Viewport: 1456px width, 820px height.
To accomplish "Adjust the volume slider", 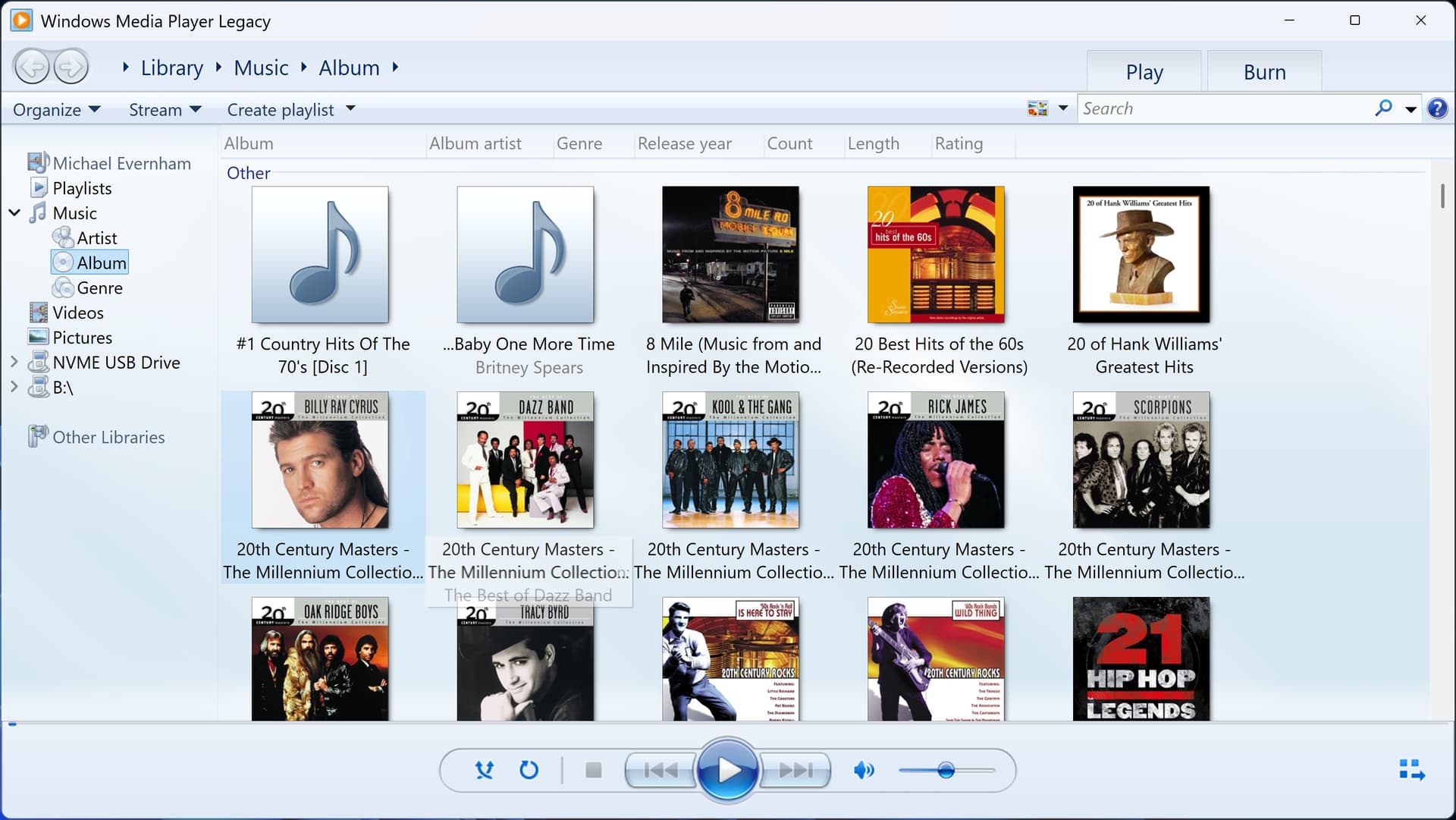I will coord(946,771).
